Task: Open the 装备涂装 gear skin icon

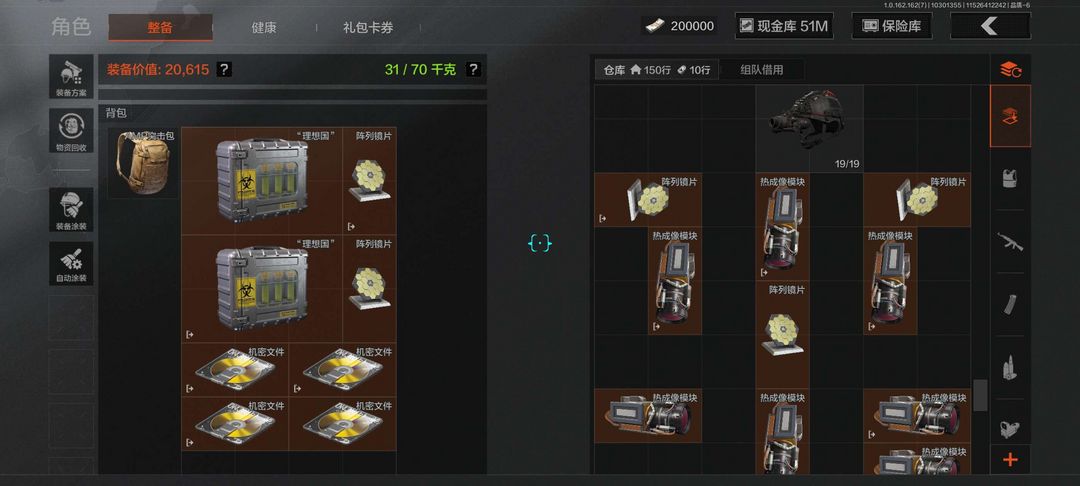Action: point(72,209)
